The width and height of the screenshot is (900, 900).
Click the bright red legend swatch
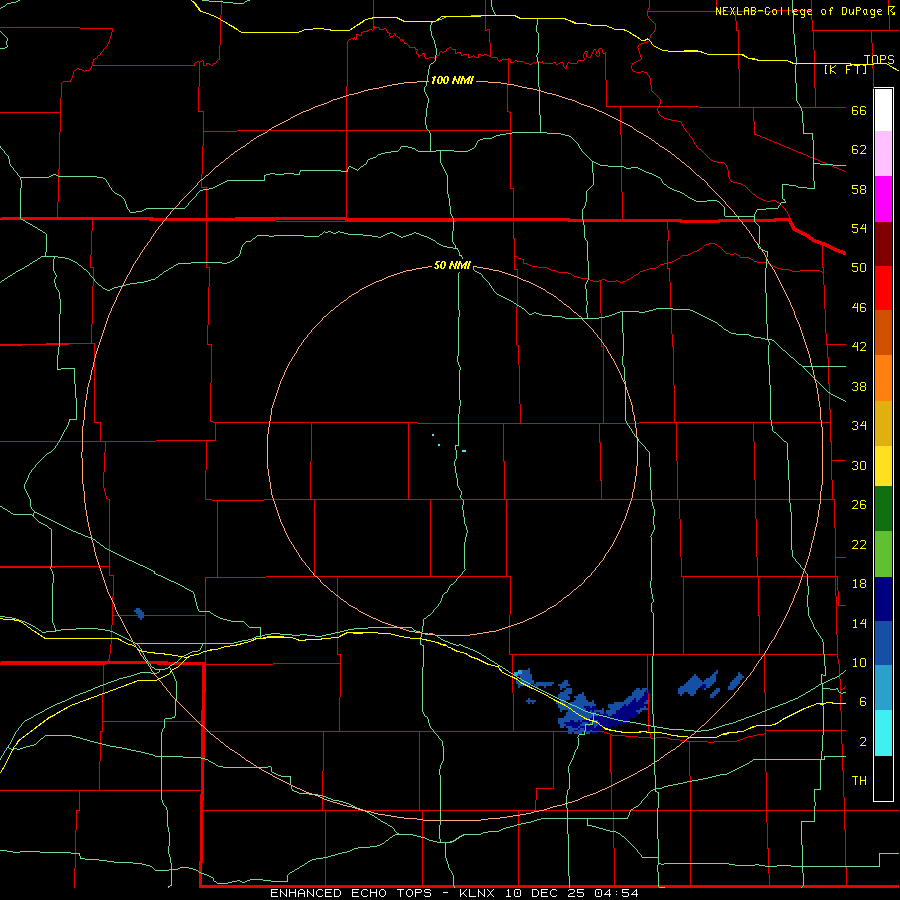click(x=883, y=288)
